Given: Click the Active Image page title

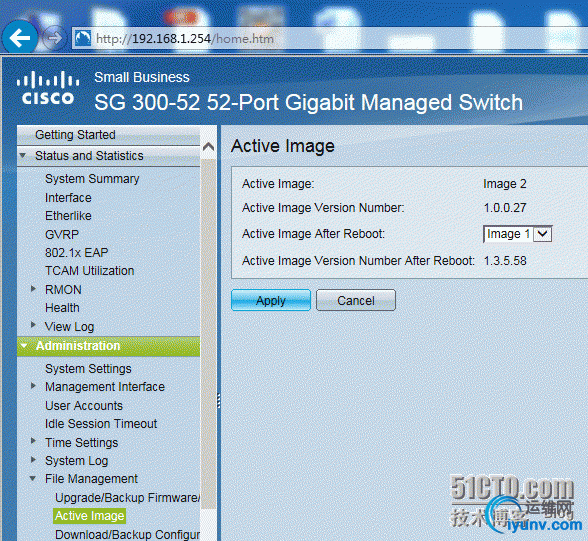Looking at the screenshot, I should click(x=283, y=146).
